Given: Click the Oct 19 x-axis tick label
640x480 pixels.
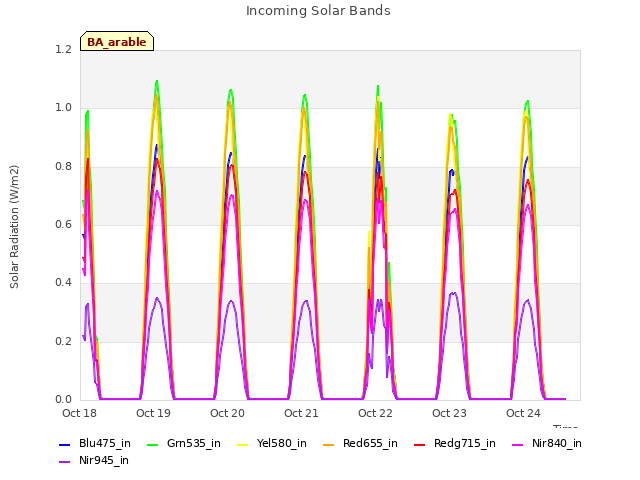Looking at the screenshot, I should click(x=153, y=413).
